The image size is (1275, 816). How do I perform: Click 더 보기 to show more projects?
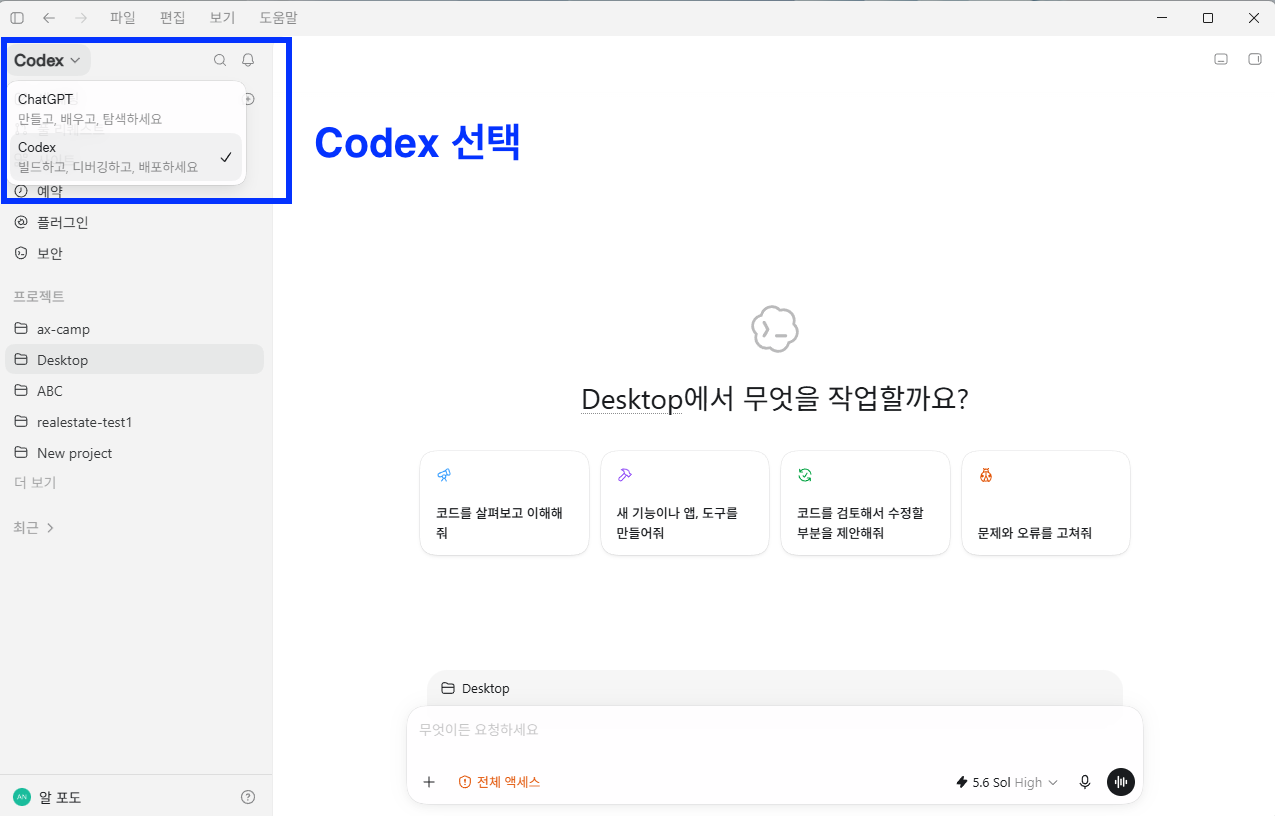point(35,483)
